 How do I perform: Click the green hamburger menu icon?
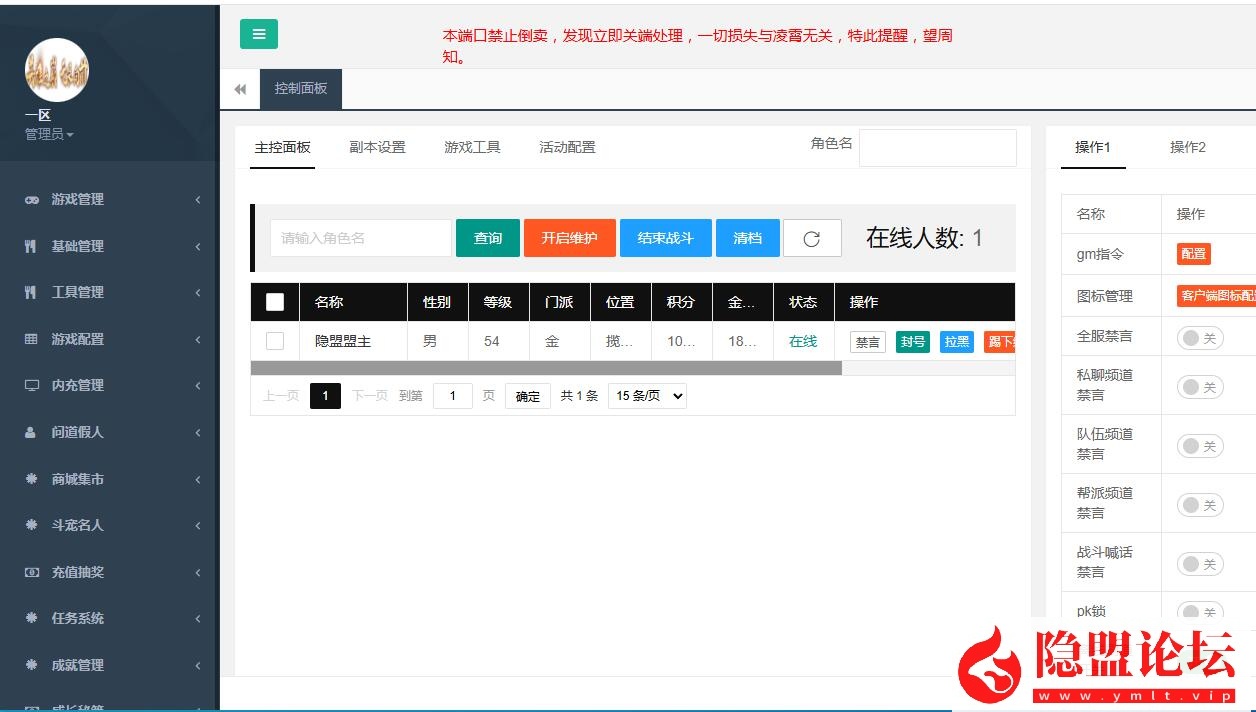(x=259, y=33)
